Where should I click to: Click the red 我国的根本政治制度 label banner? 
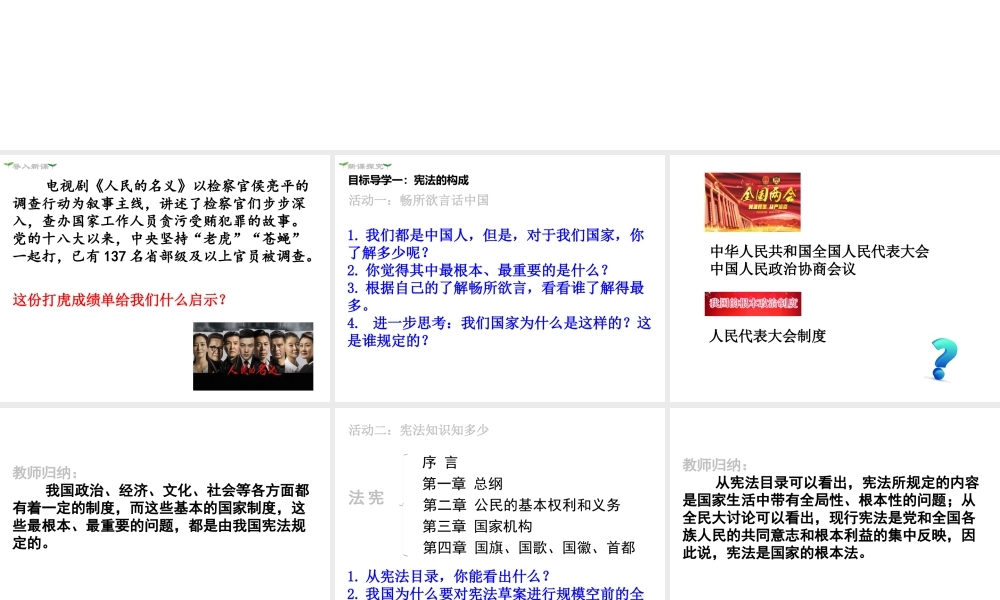(x=753, y=304)
